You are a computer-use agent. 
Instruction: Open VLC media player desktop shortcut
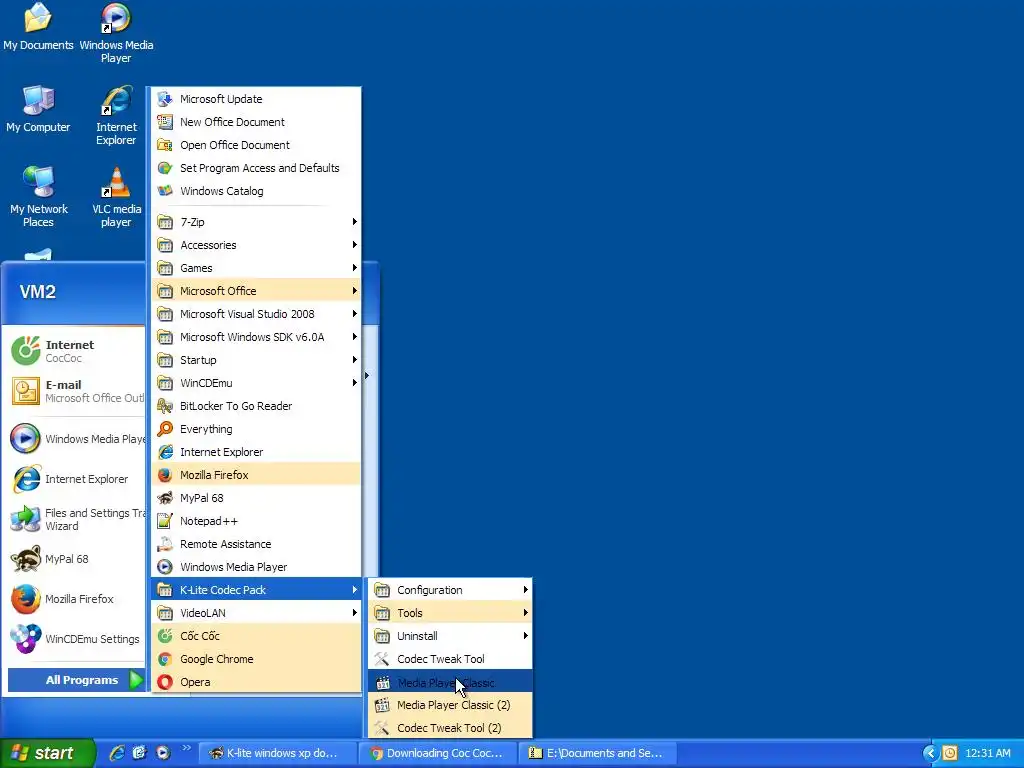click(116, 196)
